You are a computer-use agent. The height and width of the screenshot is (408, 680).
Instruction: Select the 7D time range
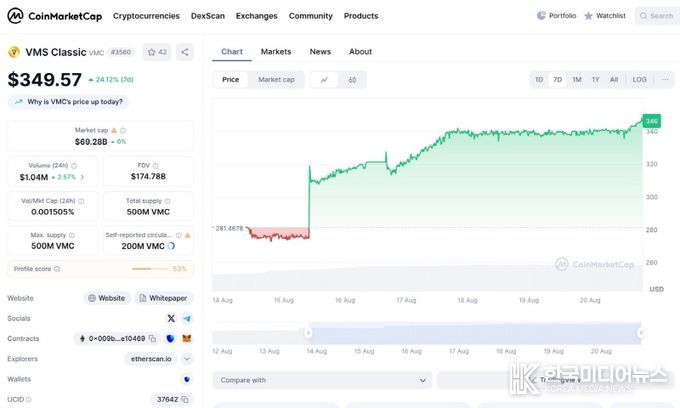point(558,80)
